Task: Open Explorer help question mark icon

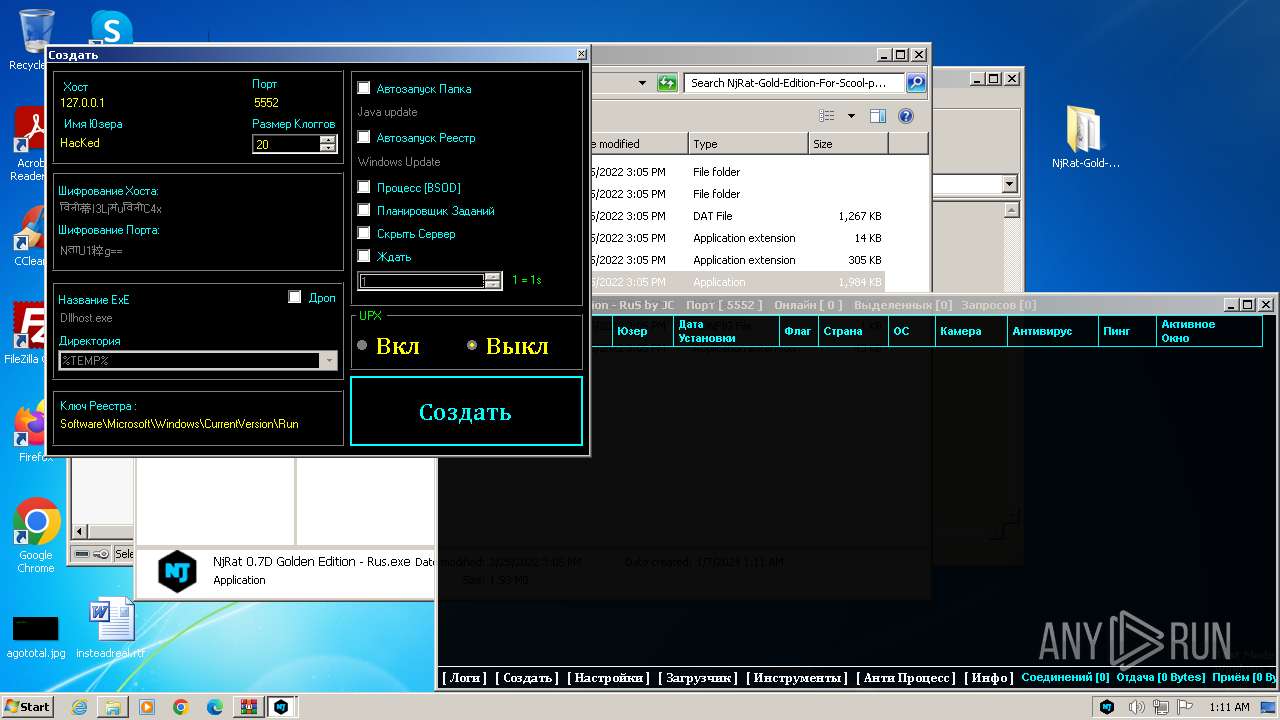Action: coord(906,116)
